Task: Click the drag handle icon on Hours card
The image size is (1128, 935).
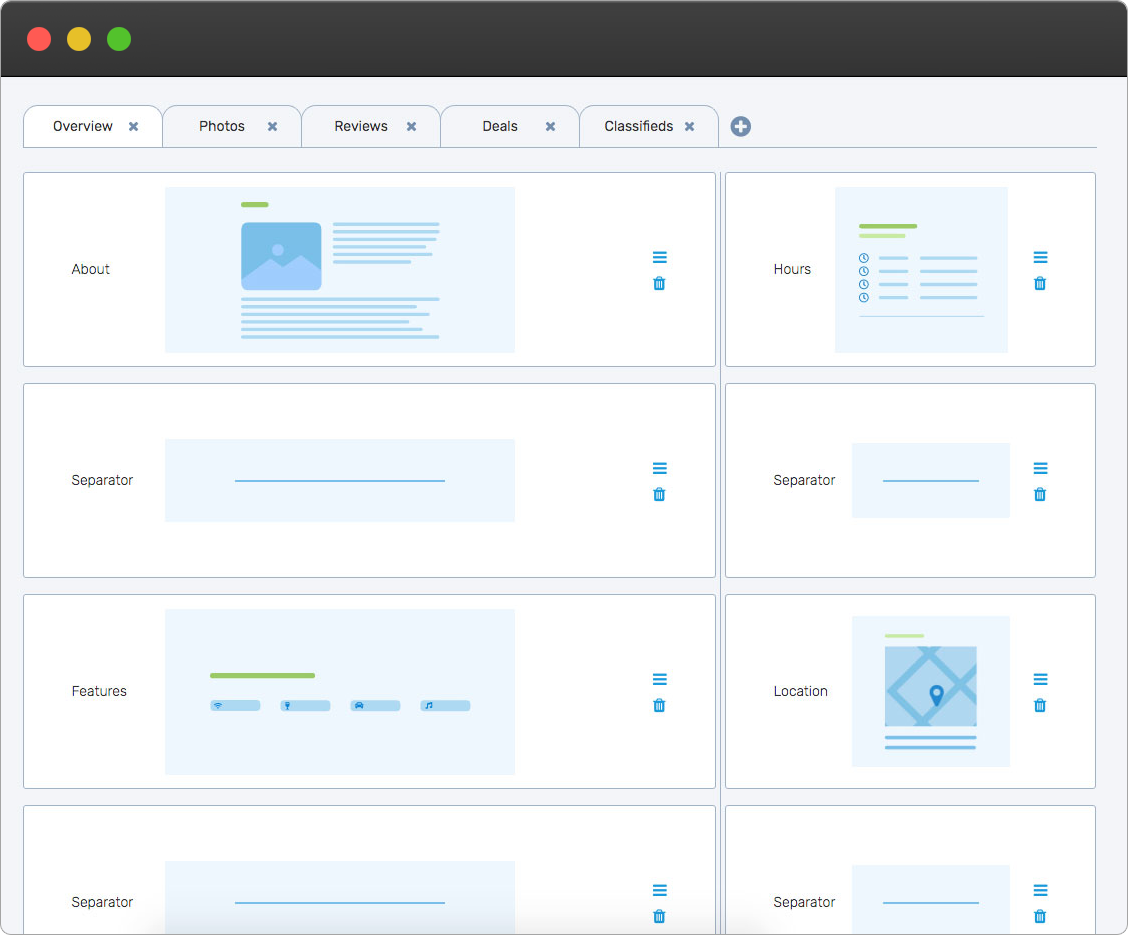Action: 1040,257
